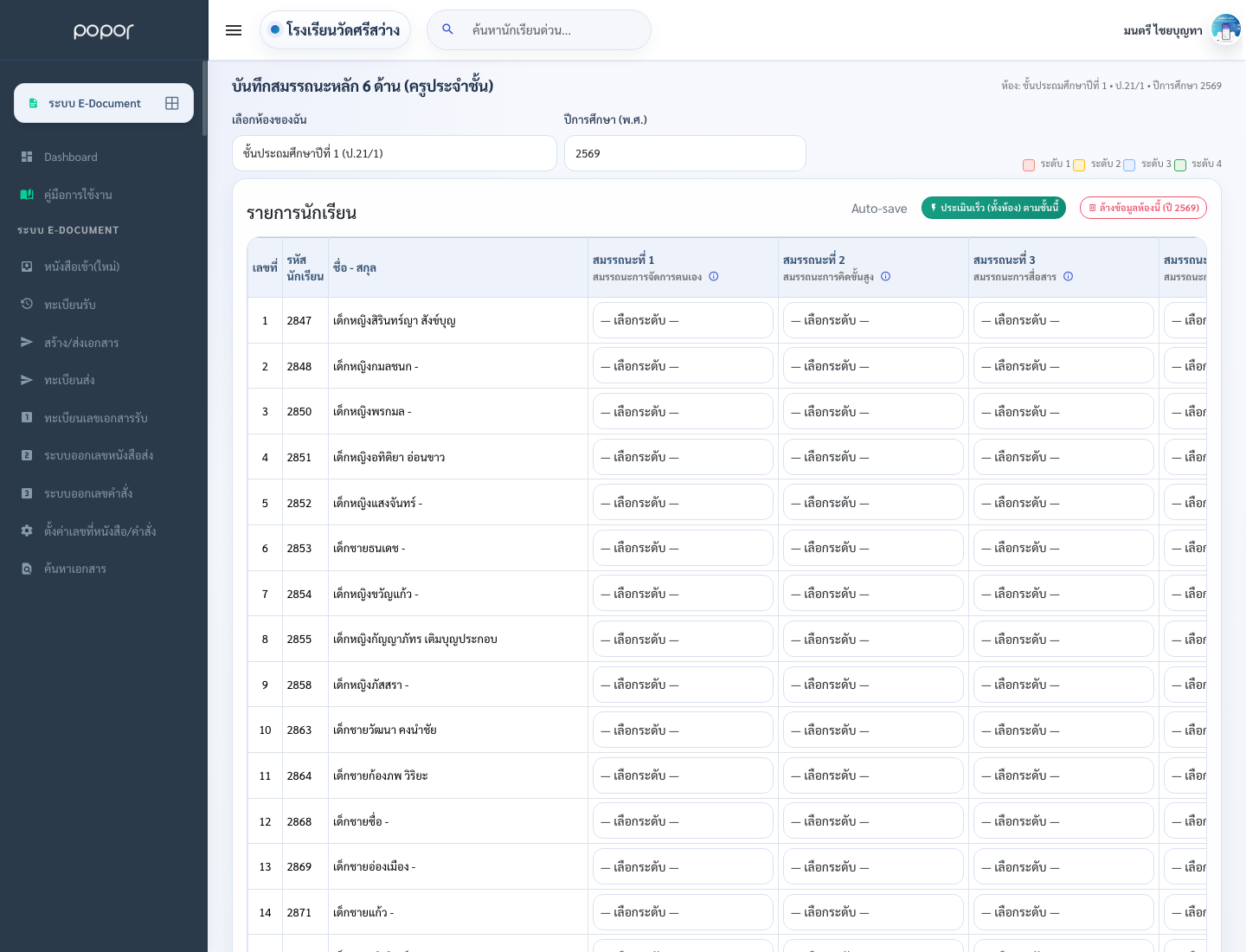The width and height of the screenshot is (1246, 952).
Task: Open สมรรถนะที่ 1 dropdown for student 2855
Action: click(x=683, y=640)
